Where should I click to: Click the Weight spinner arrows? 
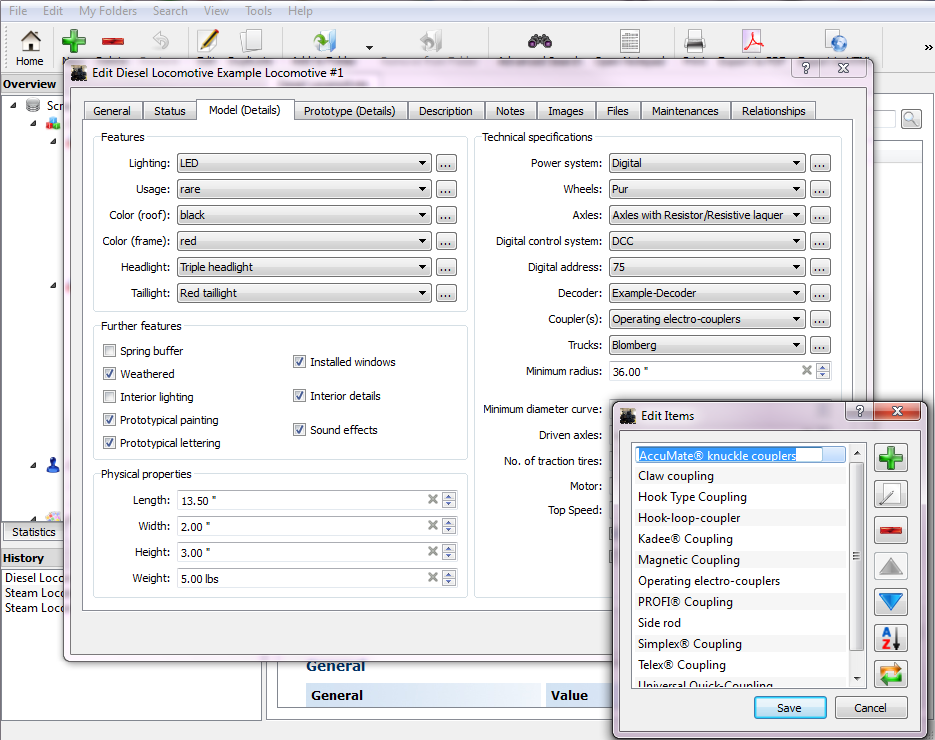pyautogui.click(x=450, y=578)
